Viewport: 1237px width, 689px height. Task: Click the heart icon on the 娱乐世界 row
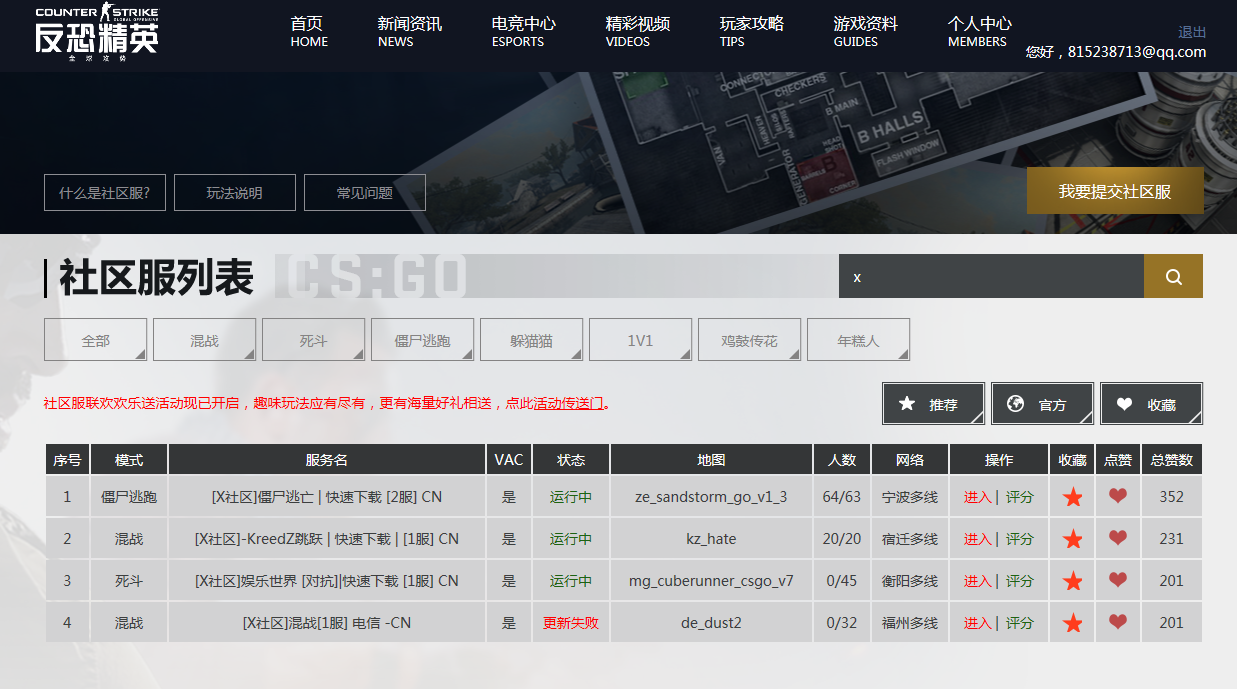tap(1117, 580)
